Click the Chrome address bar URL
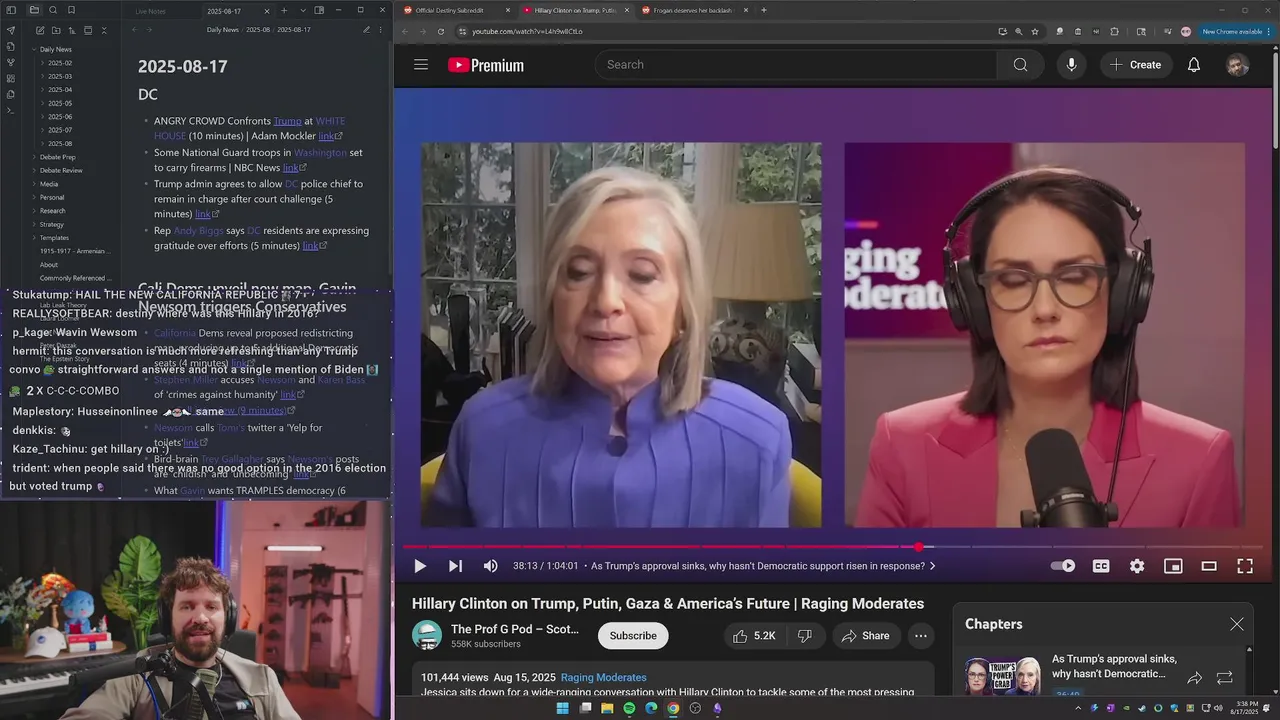Screen dimensions: 1280x720 pyautogui.click(x=527, y=31)
